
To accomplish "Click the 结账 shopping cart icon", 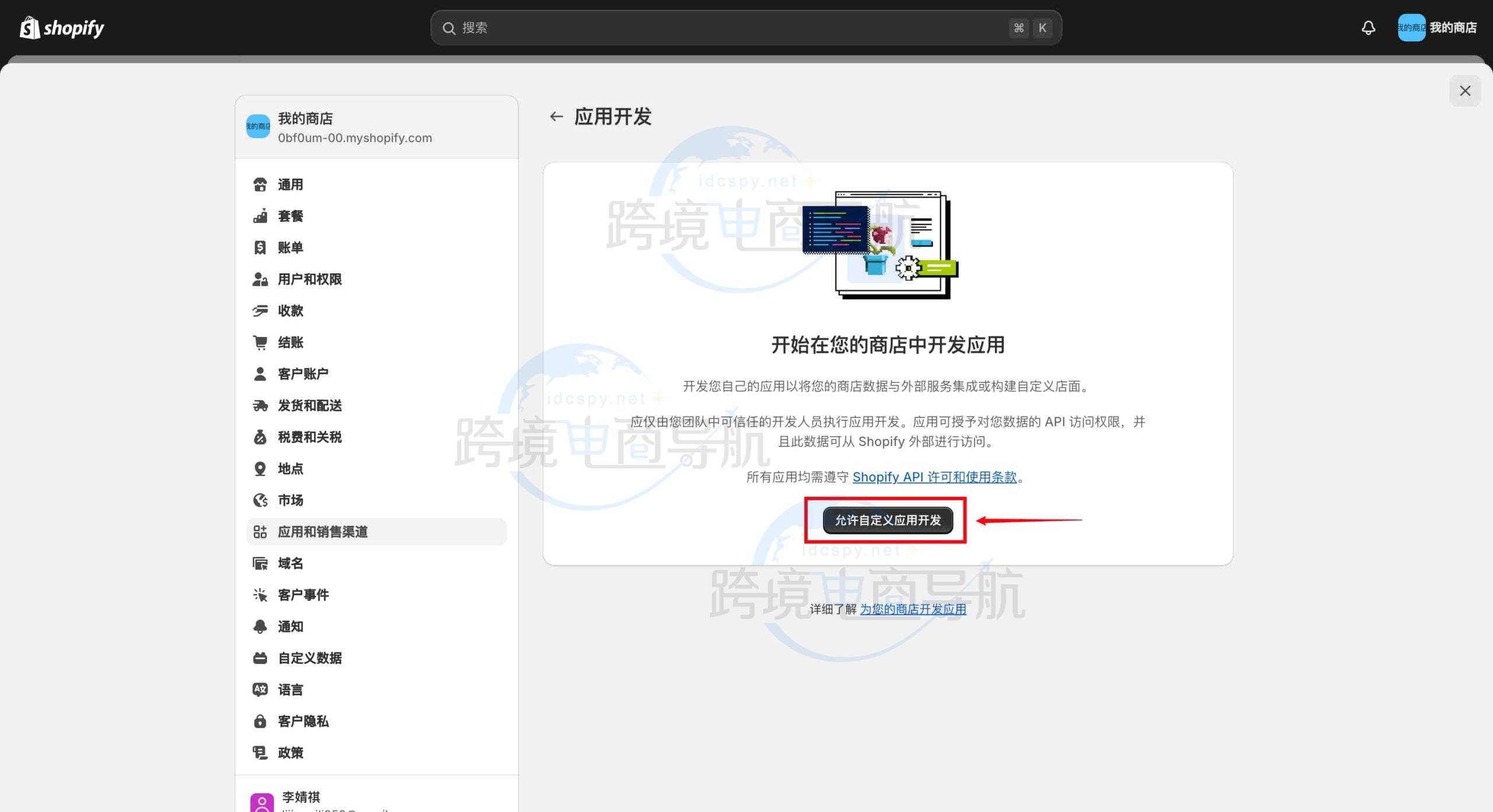I will 260,342.
